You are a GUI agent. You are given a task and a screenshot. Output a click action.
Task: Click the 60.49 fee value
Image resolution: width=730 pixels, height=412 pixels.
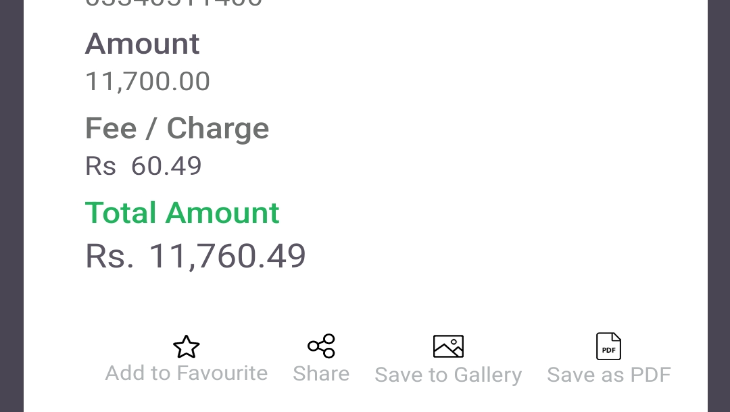(166, 166)
